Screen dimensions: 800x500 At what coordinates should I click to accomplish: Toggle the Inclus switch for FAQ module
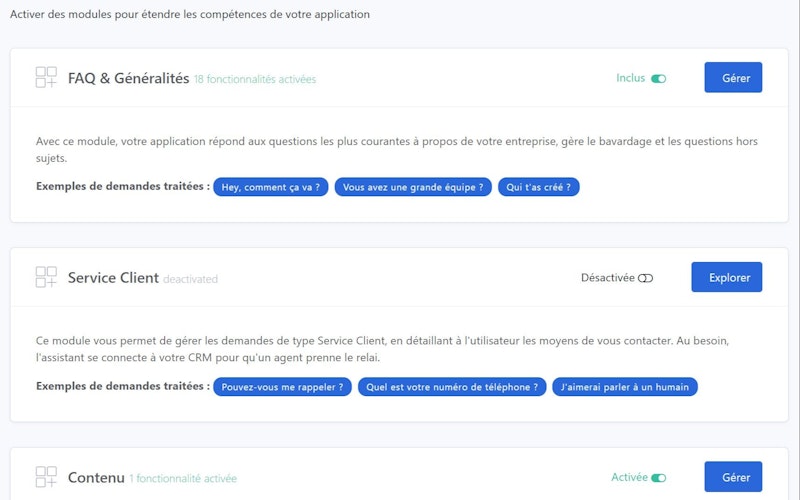[658, 78]
